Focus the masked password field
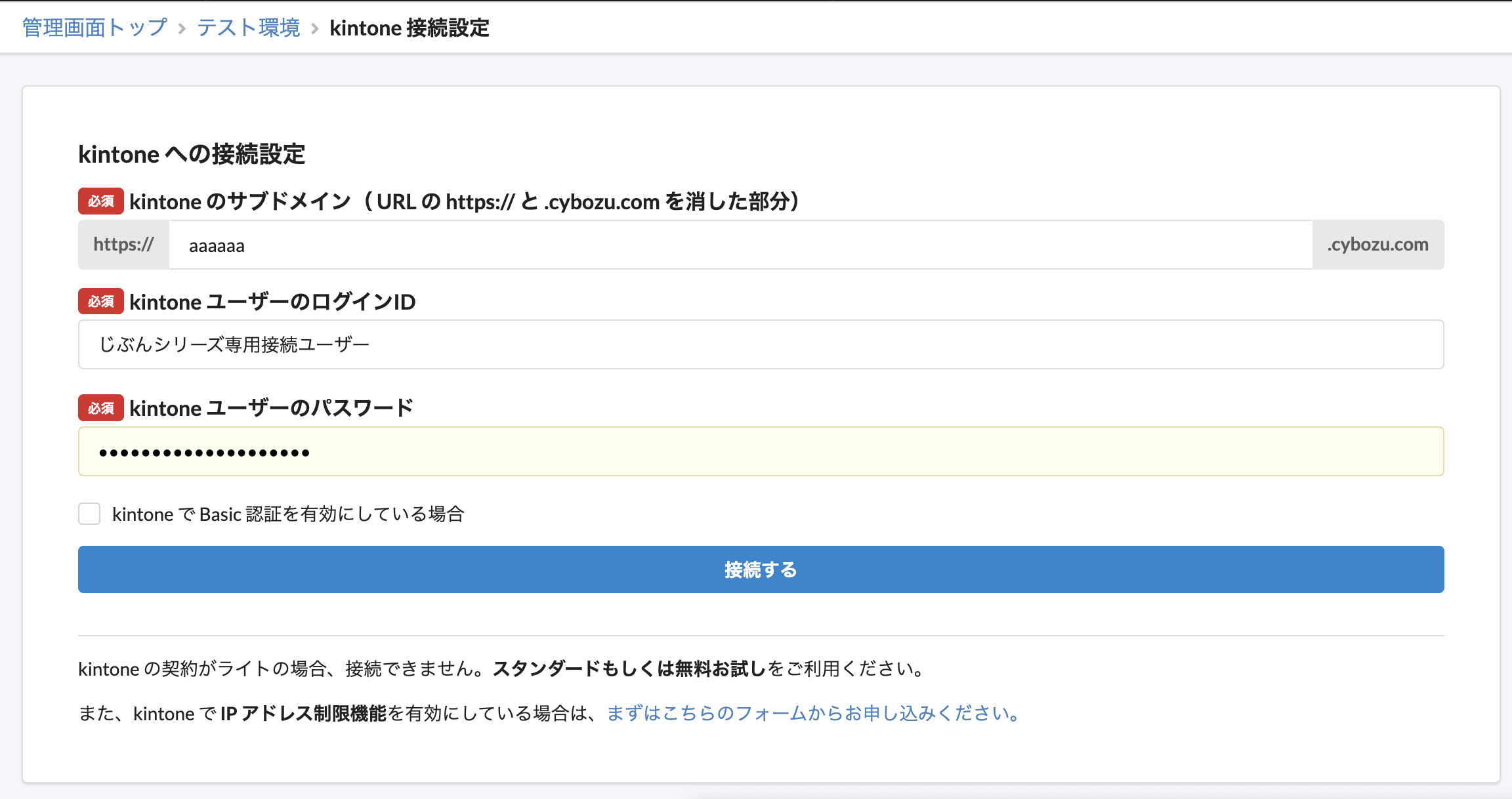This screenshot has height=799, width=1512. tap(761, 451)
